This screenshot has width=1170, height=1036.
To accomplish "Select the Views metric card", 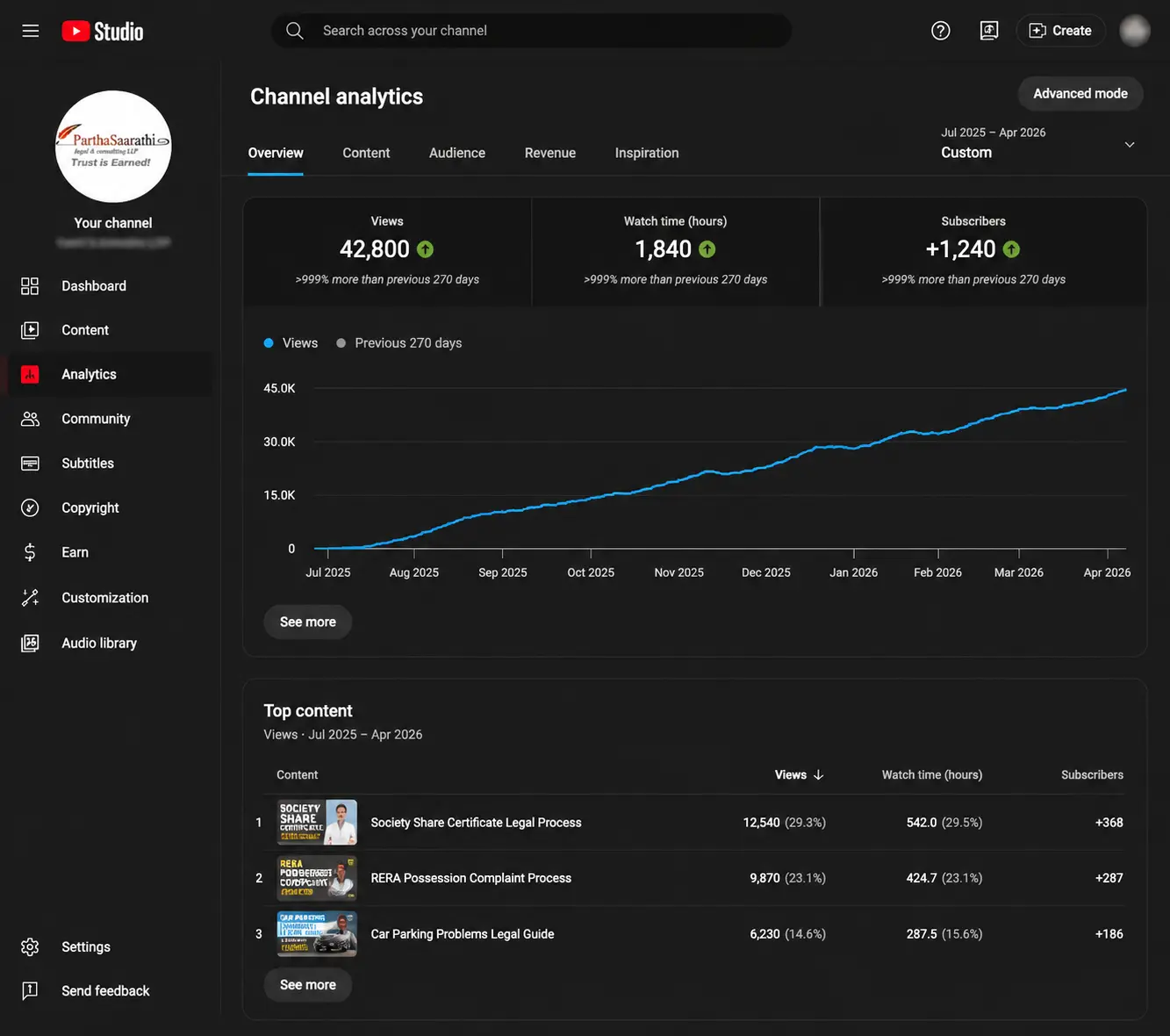I will [x=387, y=252].
